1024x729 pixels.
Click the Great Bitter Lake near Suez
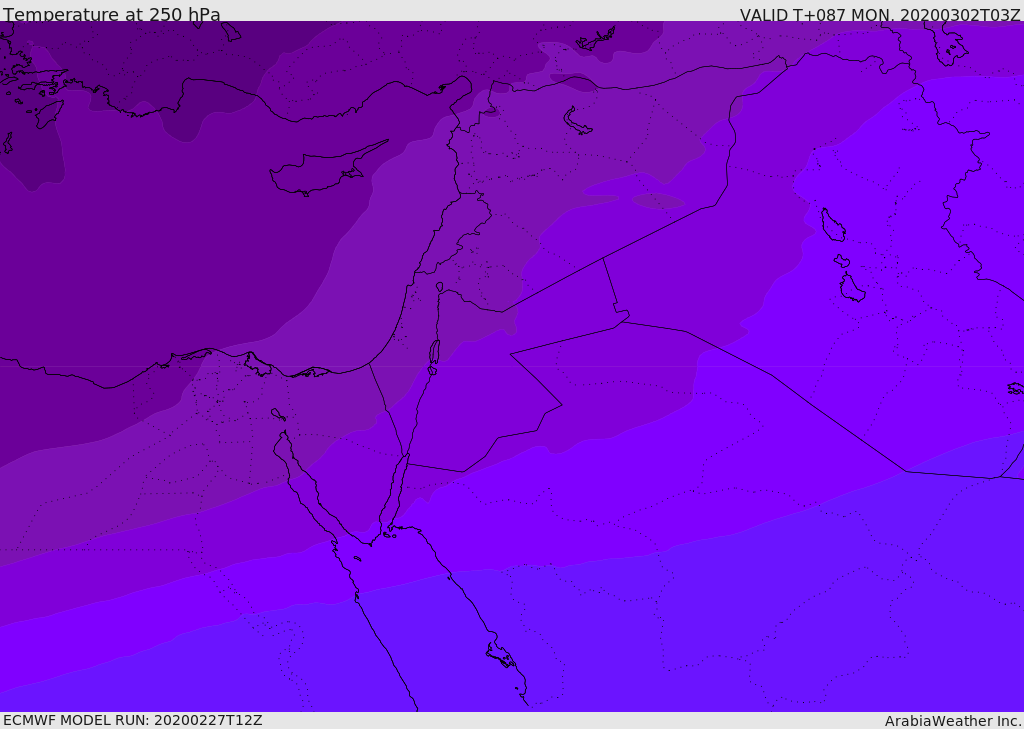pos(278,415)
